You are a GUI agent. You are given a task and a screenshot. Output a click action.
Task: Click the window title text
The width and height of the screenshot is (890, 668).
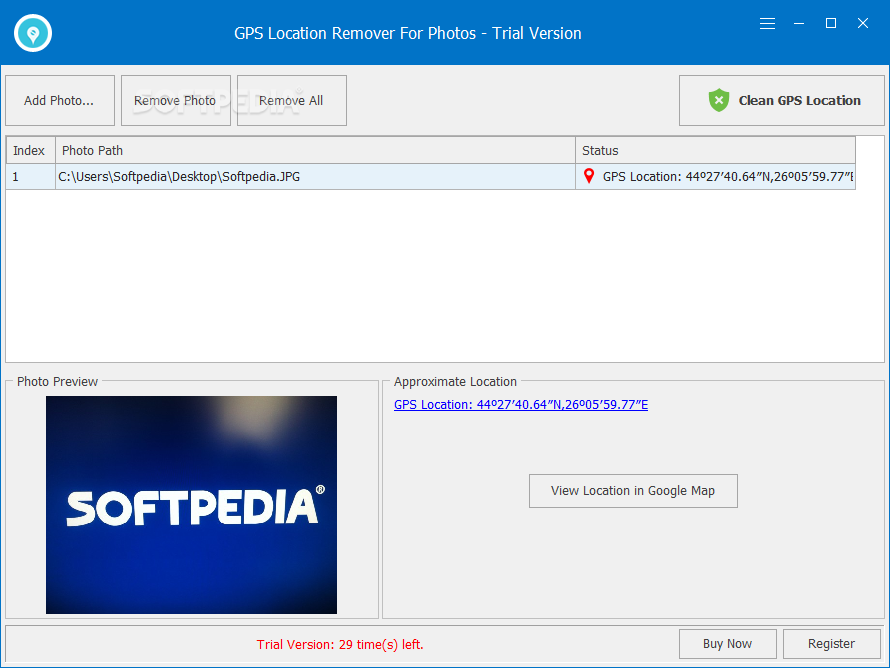[x=408, y=33]
